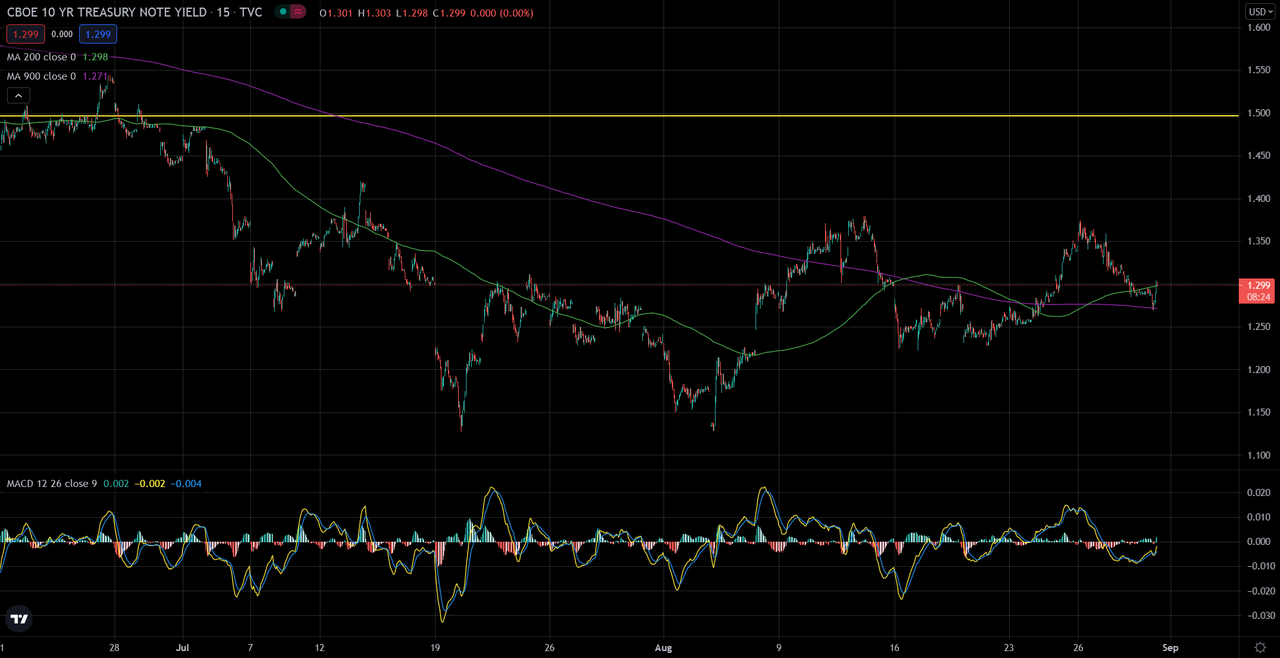The height and width of the screenshot is (658, 1280).
Task: Click the 1.298 MA 200 value
Action: click(93, 57)
